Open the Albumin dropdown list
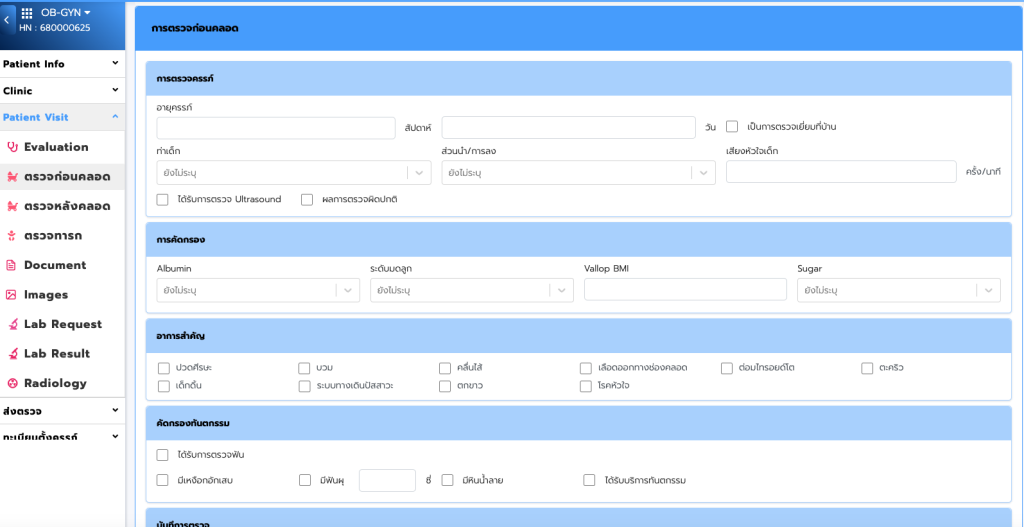Image resolution: width=1024 pixels, height=527 pixels. point(257,290)
